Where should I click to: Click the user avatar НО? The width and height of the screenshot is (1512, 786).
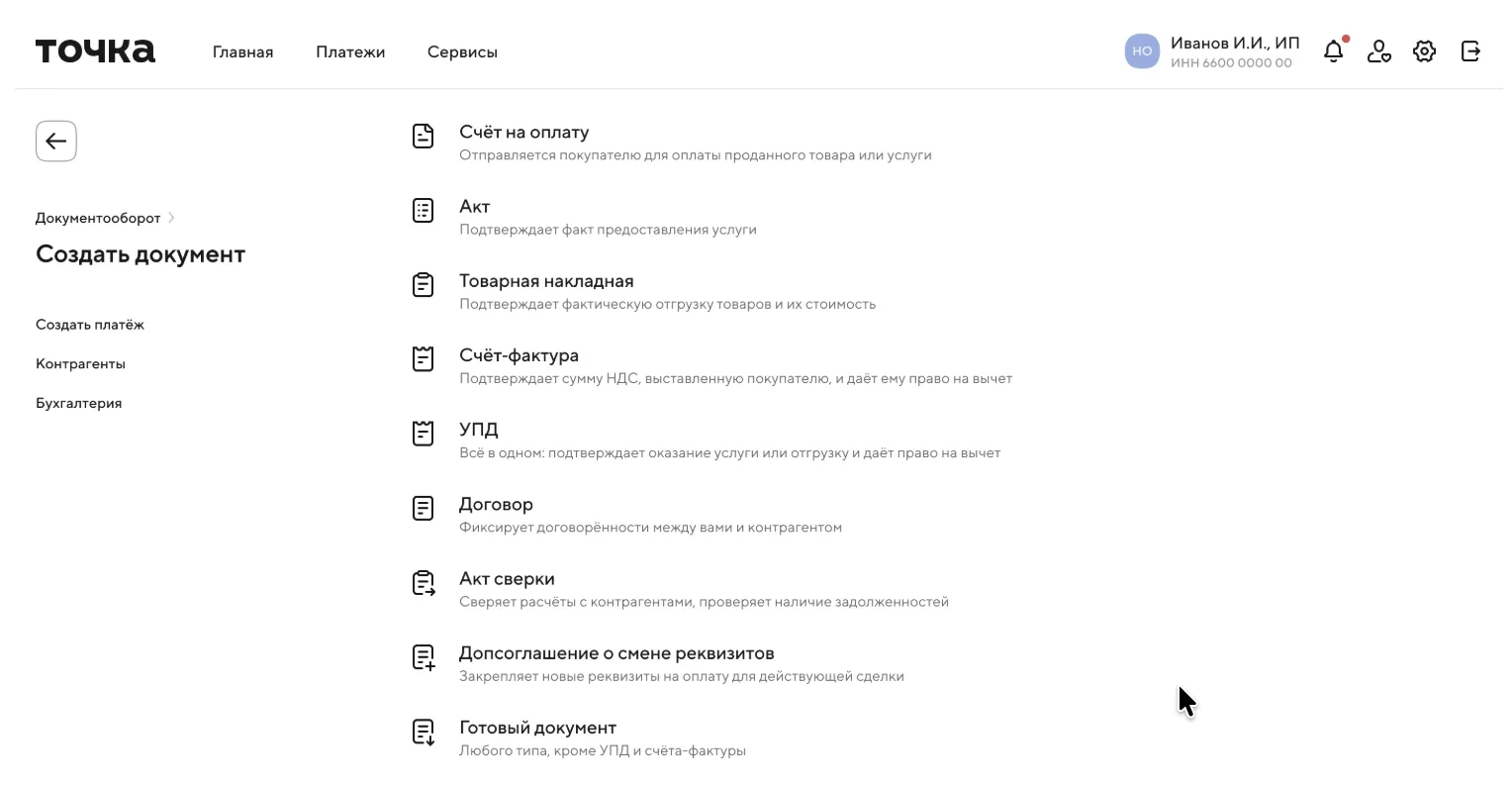pyautogui.click(x=1142, y=51)
